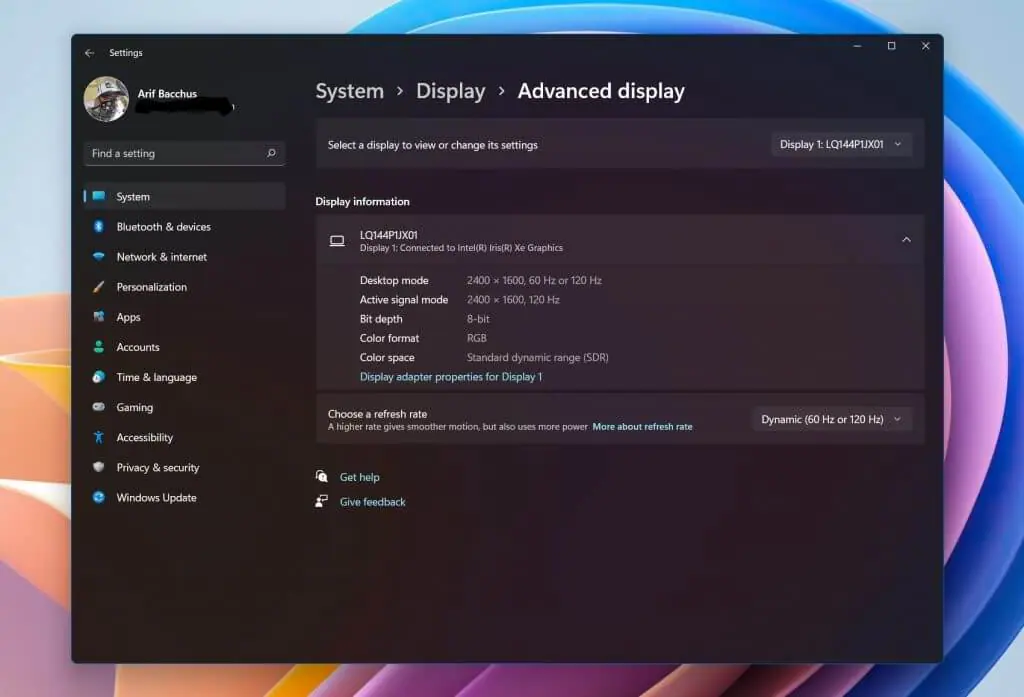Click the Get help link

click(x=359, y=477)
